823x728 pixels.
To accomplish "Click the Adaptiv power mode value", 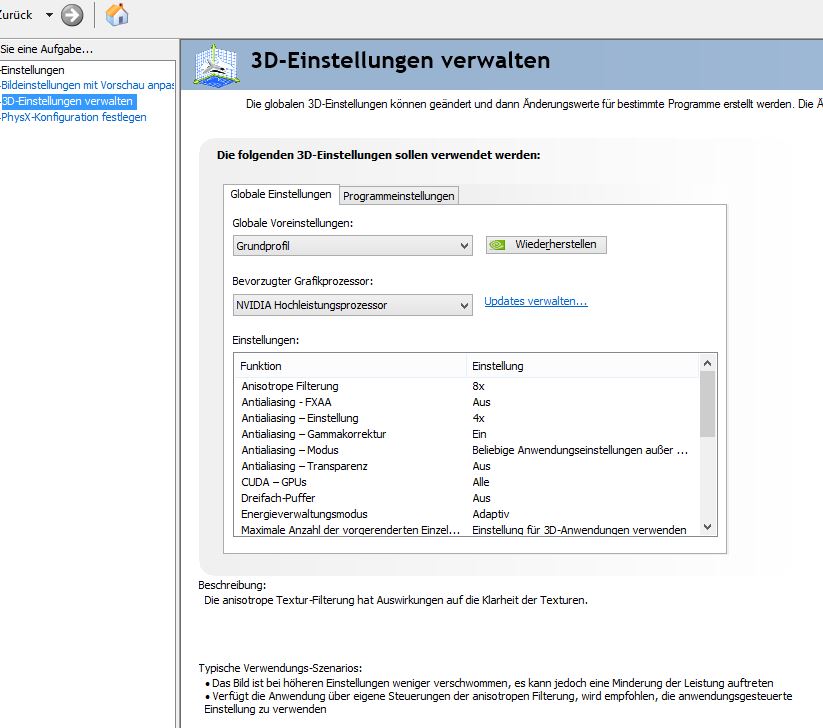I will coord(491,514).
